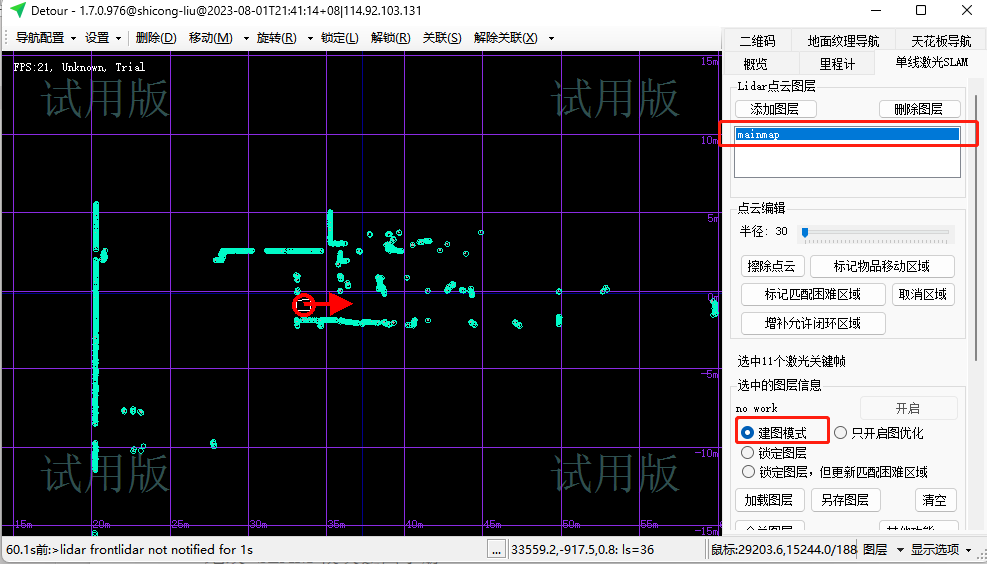Open the 二维码 tab
Screen dimensions: 987x564
coord(757,41)
